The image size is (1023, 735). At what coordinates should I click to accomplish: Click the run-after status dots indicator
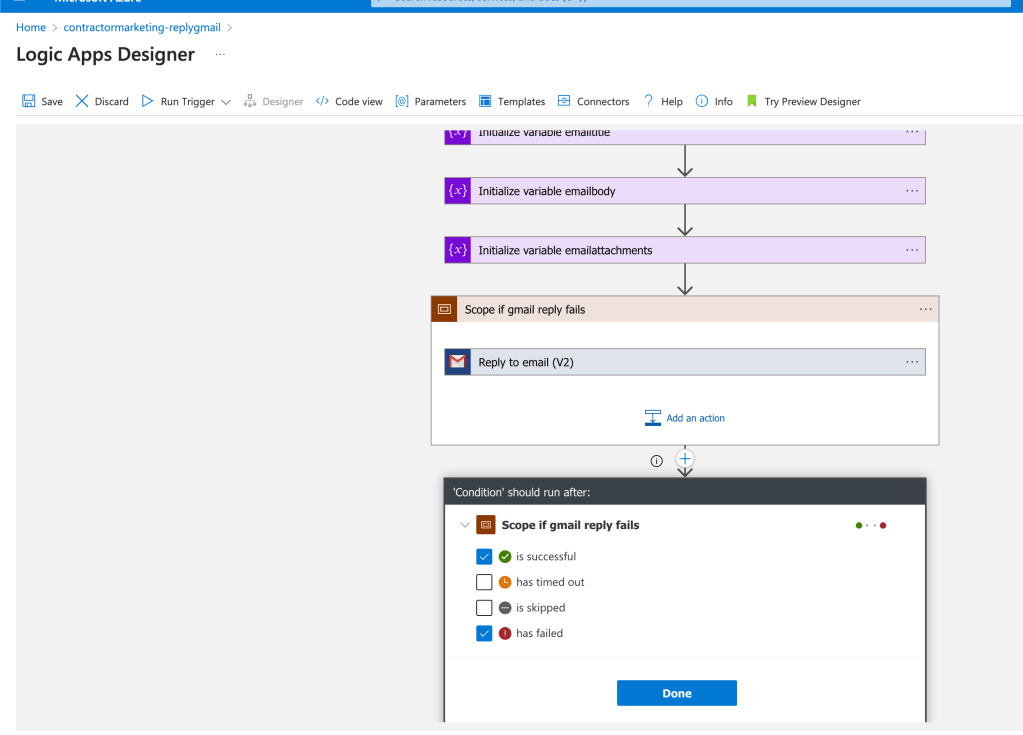[x=870, y=526]
